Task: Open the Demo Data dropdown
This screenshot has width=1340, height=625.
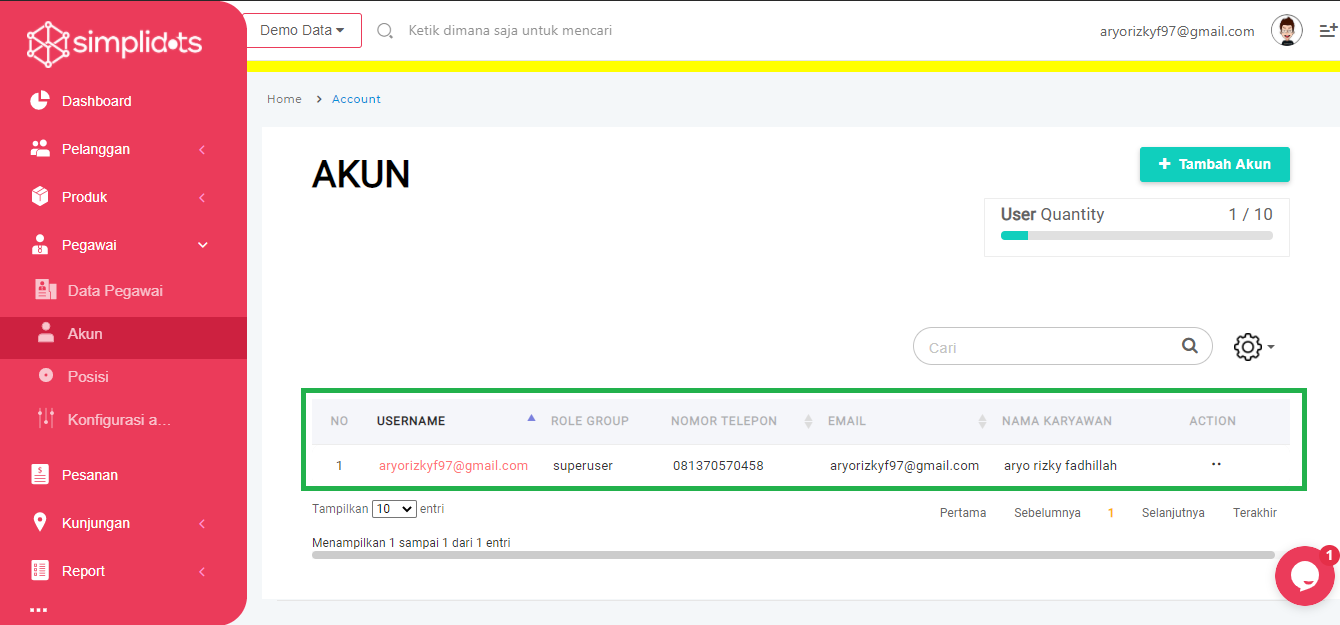Action: (x=303, y=31)
